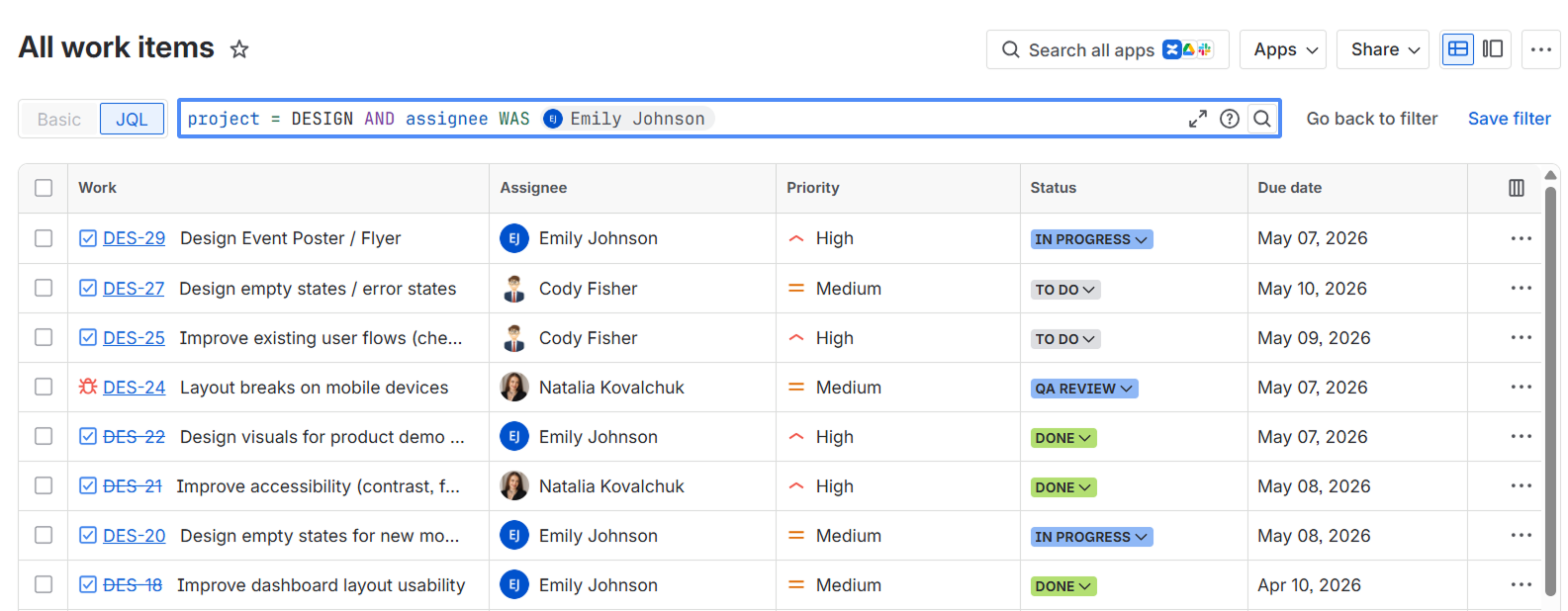Open more actions for DES-29 row
The image size is (1568, 611).
pyautogui.click(x=1522, y=238)
